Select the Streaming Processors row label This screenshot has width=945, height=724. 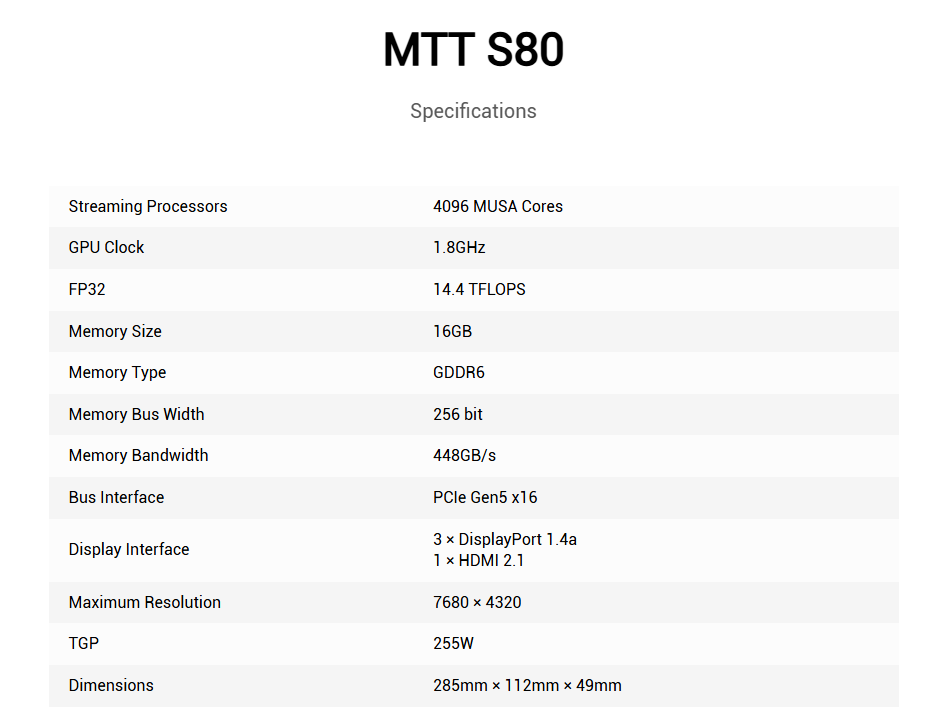pos(148,206)
